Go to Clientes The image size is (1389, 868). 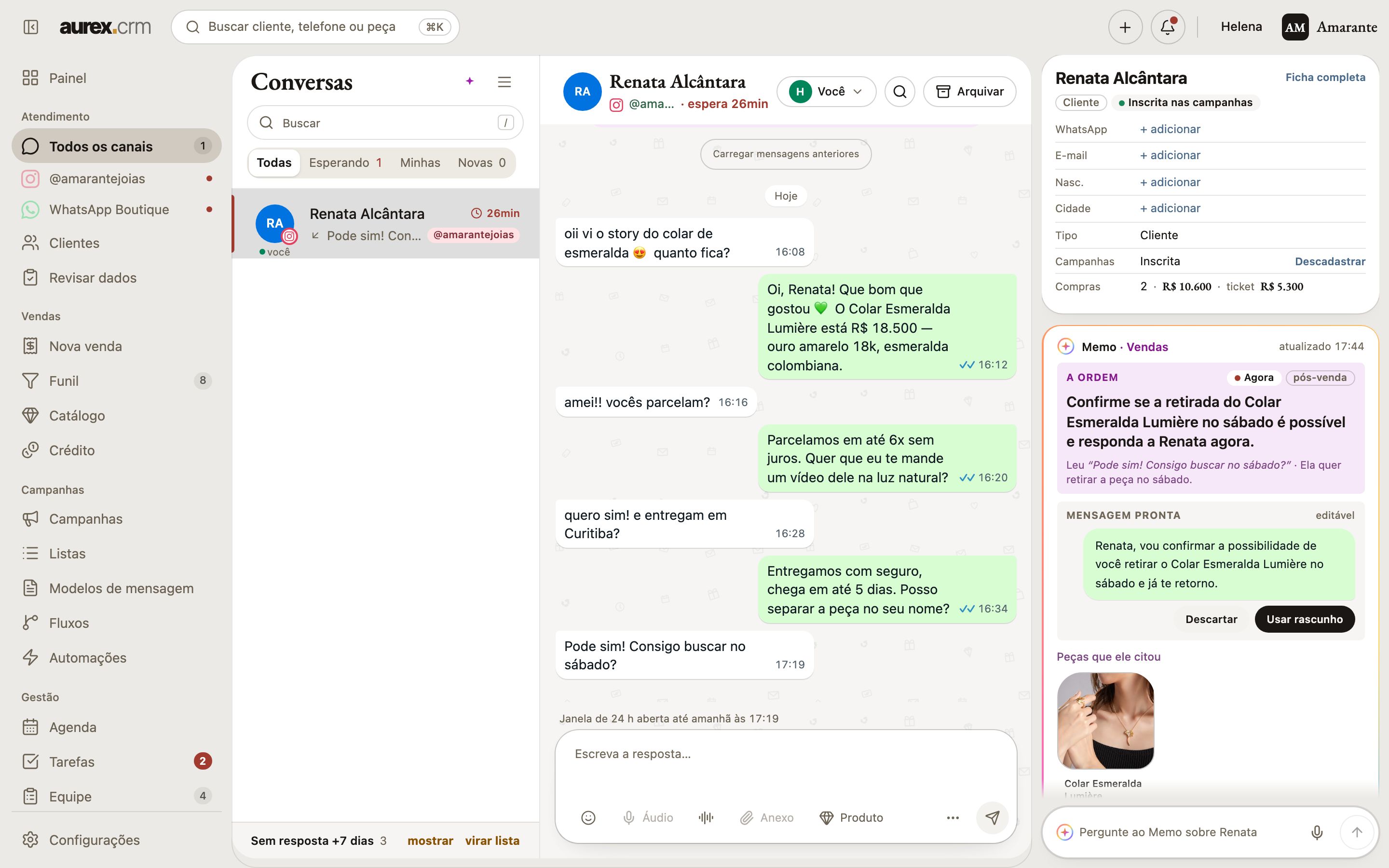117,243
